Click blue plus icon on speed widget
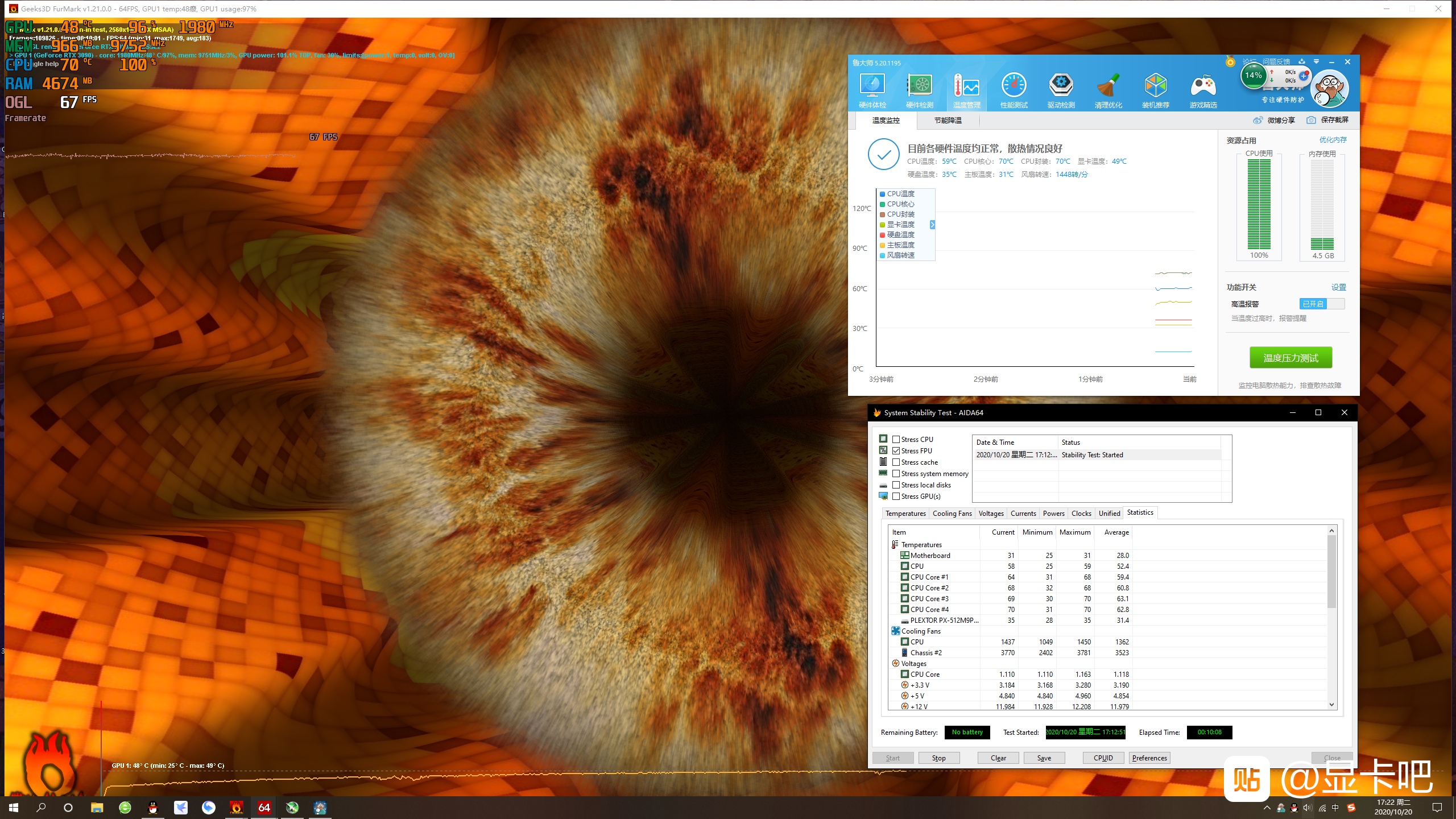The width and height of the screenshot is (1456, 819). (1304, 76)
